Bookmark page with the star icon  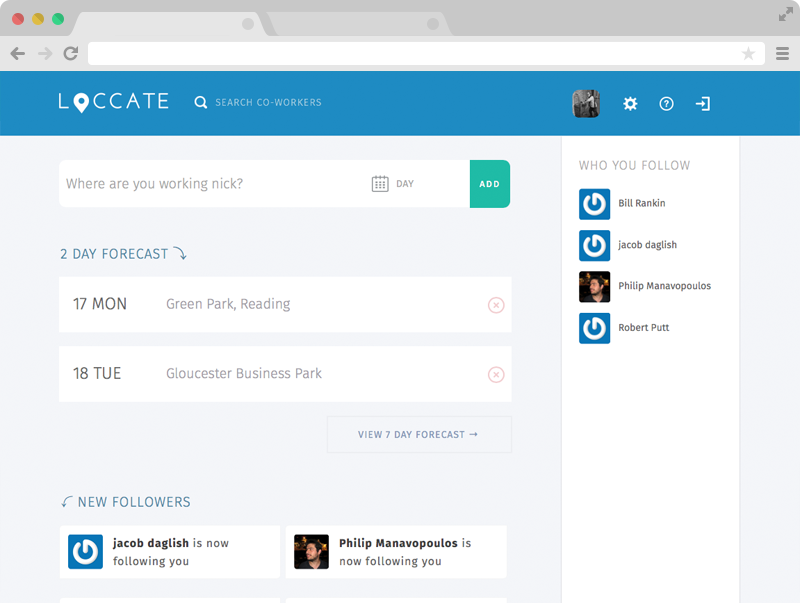tap(748, 54)
